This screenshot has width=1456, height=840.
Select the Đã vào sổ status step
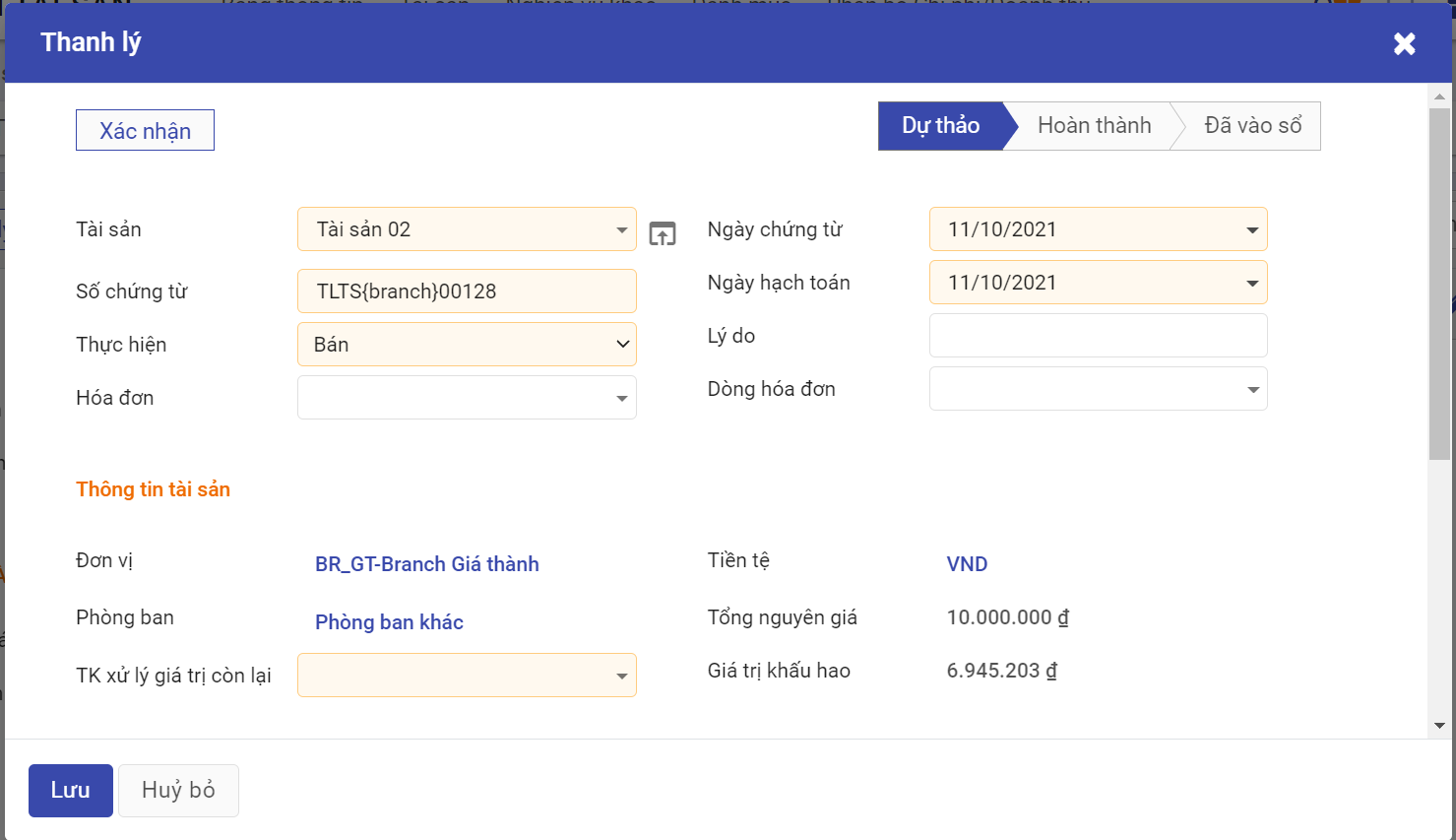click(1252, 126)
